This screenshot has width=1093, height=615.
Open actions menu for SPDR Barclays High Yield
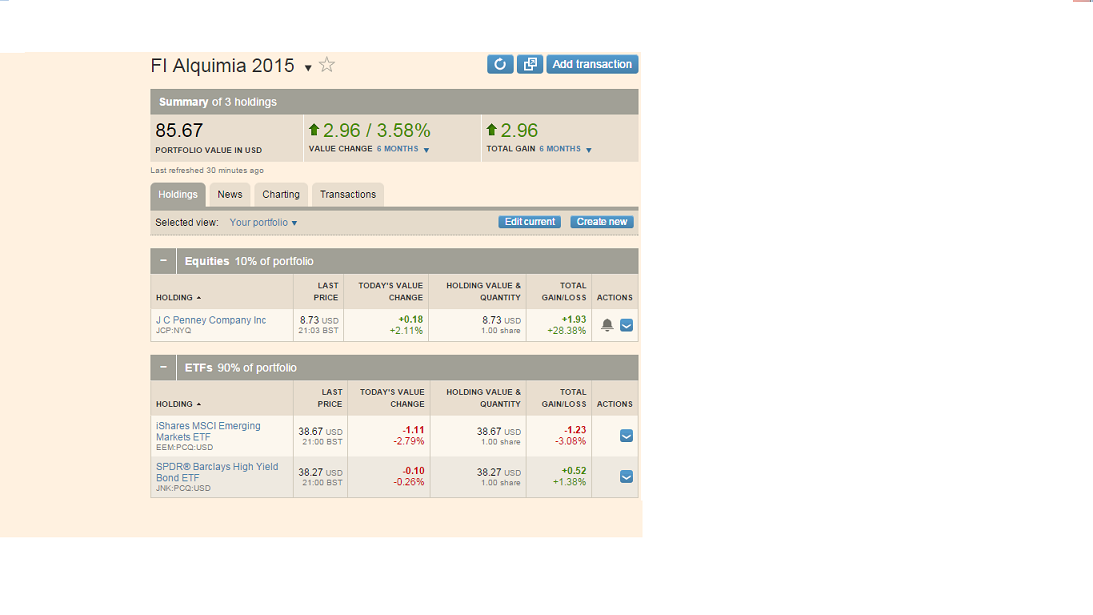(627, 477)
